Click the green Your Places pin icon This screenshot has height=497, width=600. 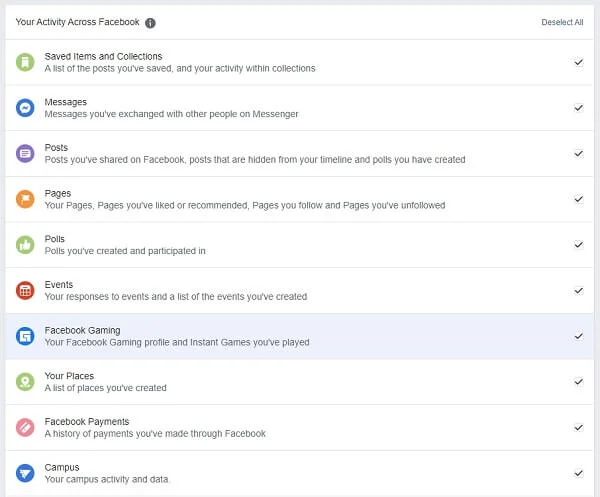[25, 382]
